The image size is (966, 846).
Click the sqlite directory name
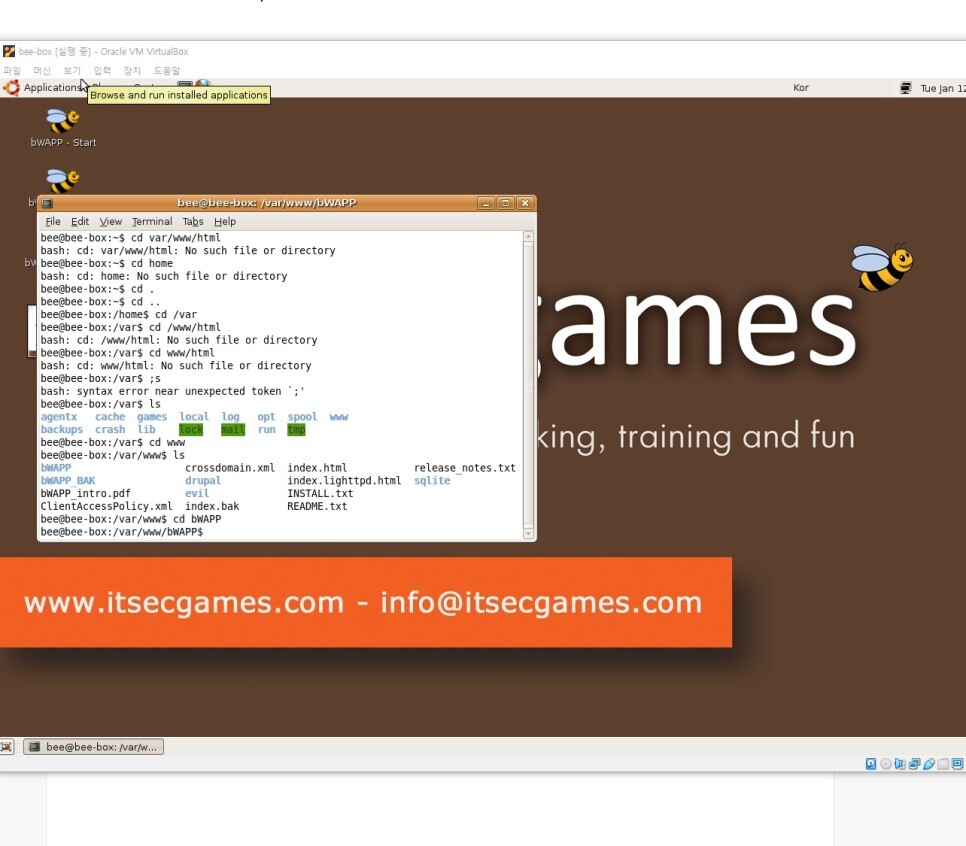click(432, 481)
